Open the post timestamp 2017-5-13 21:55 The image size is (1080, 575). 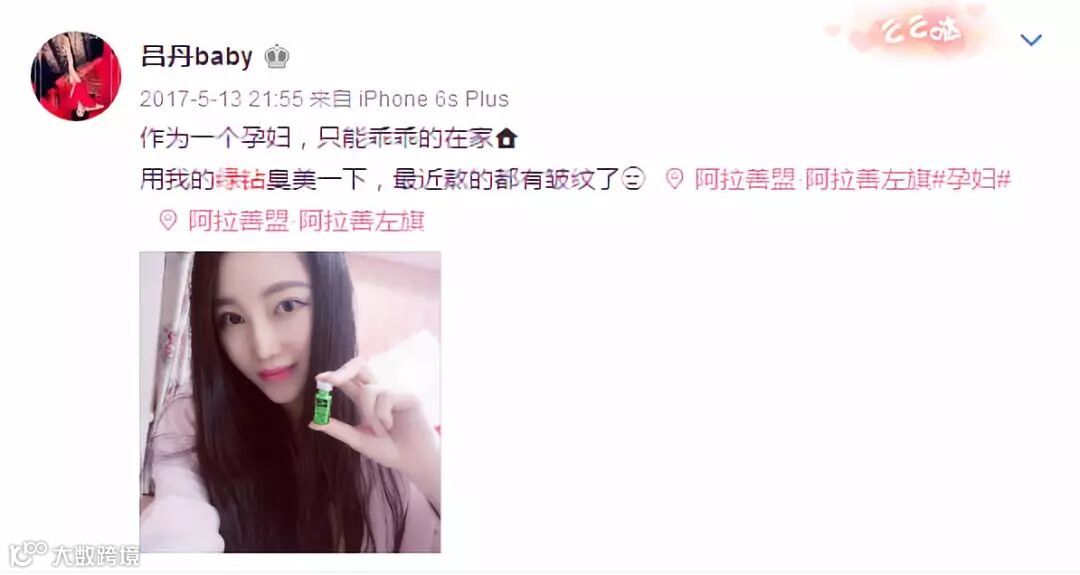pos(221,99)
